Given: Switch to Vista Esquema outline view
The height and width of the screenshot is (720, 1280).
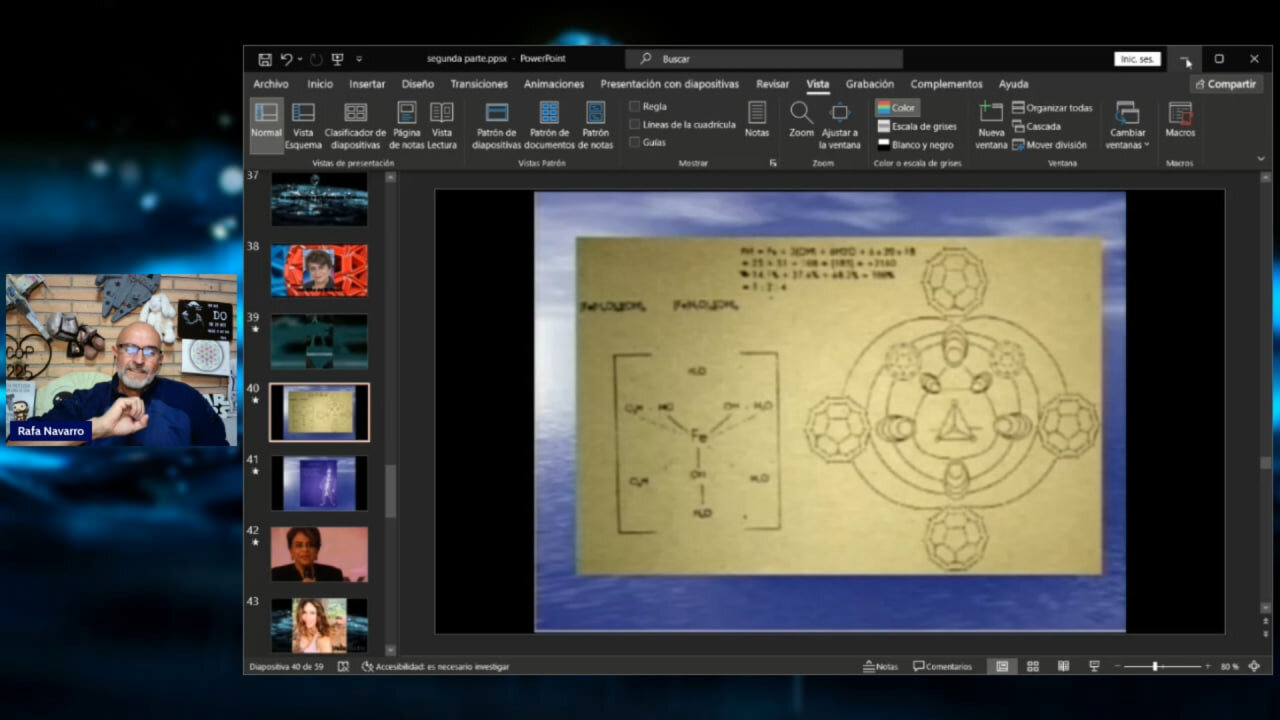Looking at the screenshot, I should pos(303,125).
